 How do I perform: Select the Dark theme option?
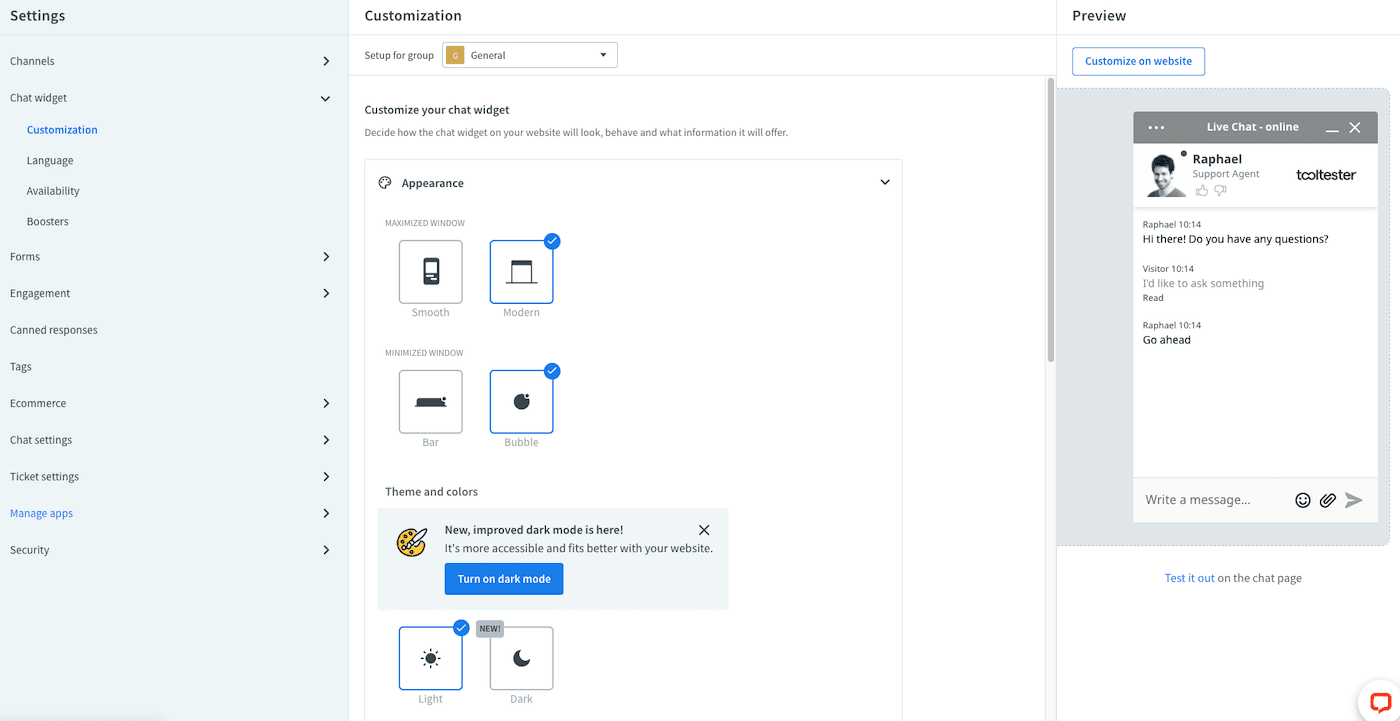[x=521, y=658]
